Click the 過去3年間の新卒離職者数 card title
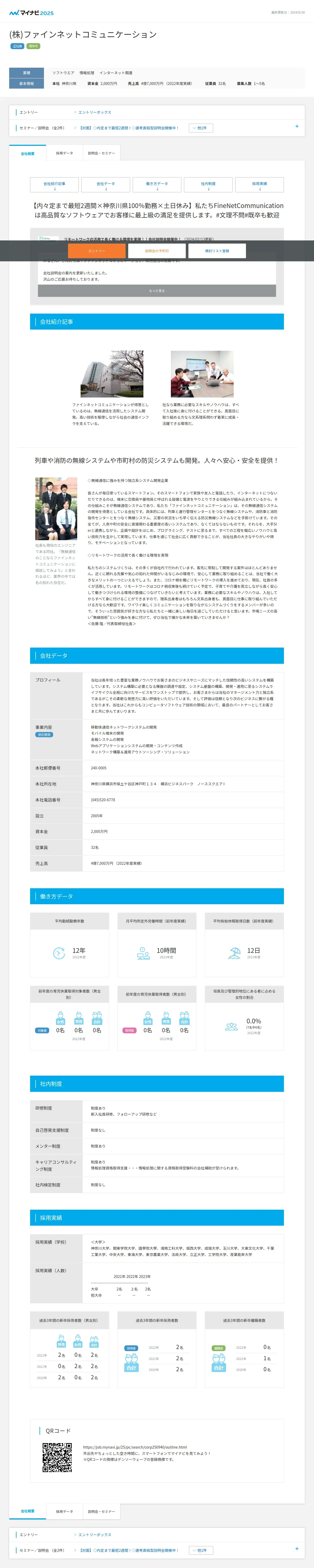The image size is (314, 1568). tap(244, 1321)
